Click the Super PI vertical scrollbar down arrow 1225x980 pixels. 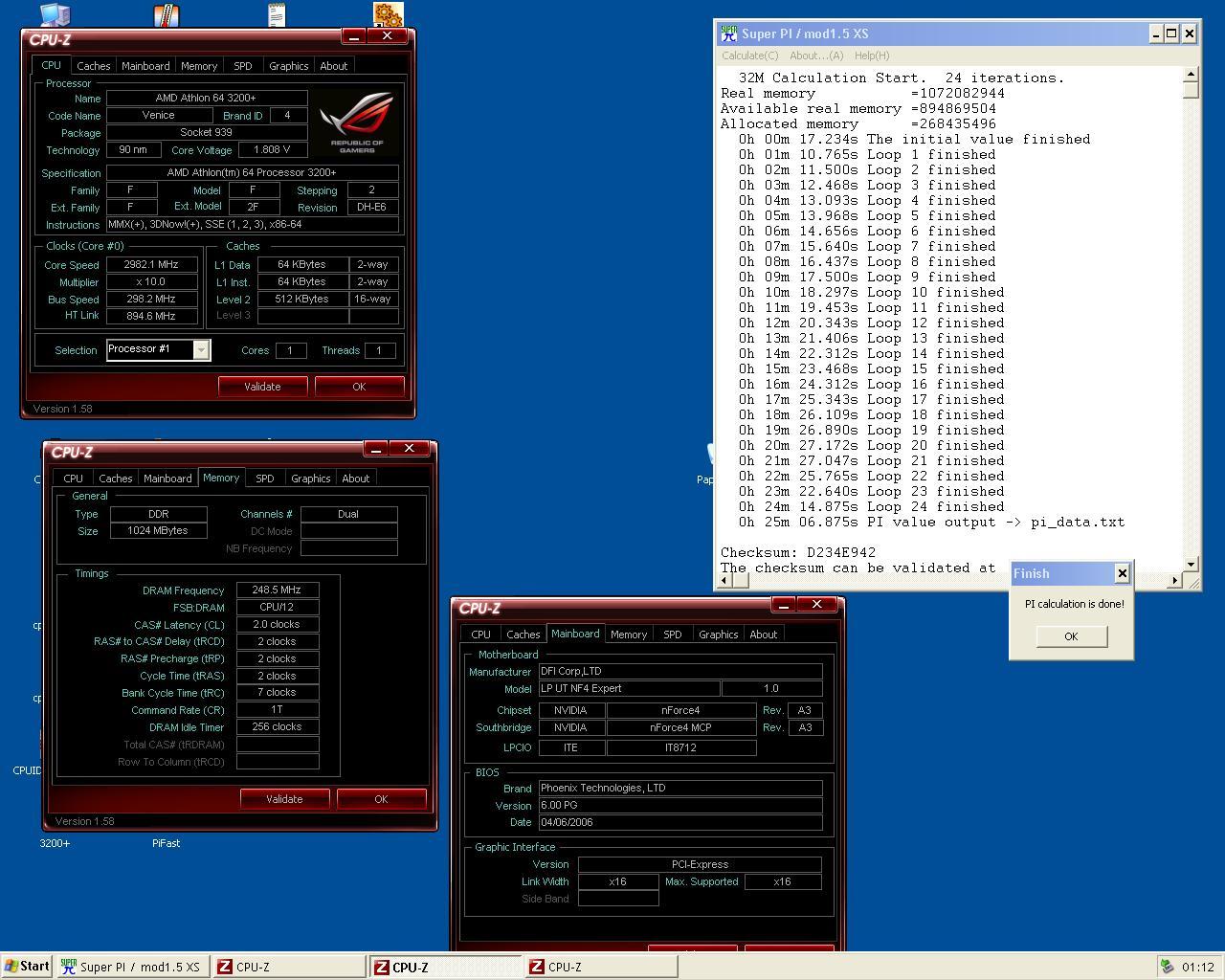[x=1192, y=565]
